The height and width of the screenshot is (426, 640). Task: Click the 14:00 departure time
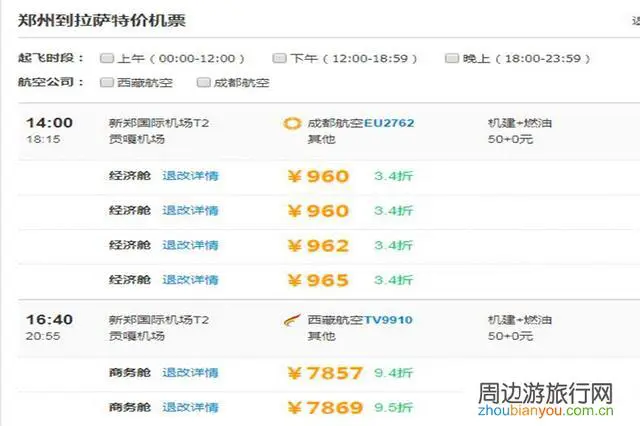coord(49,122)
